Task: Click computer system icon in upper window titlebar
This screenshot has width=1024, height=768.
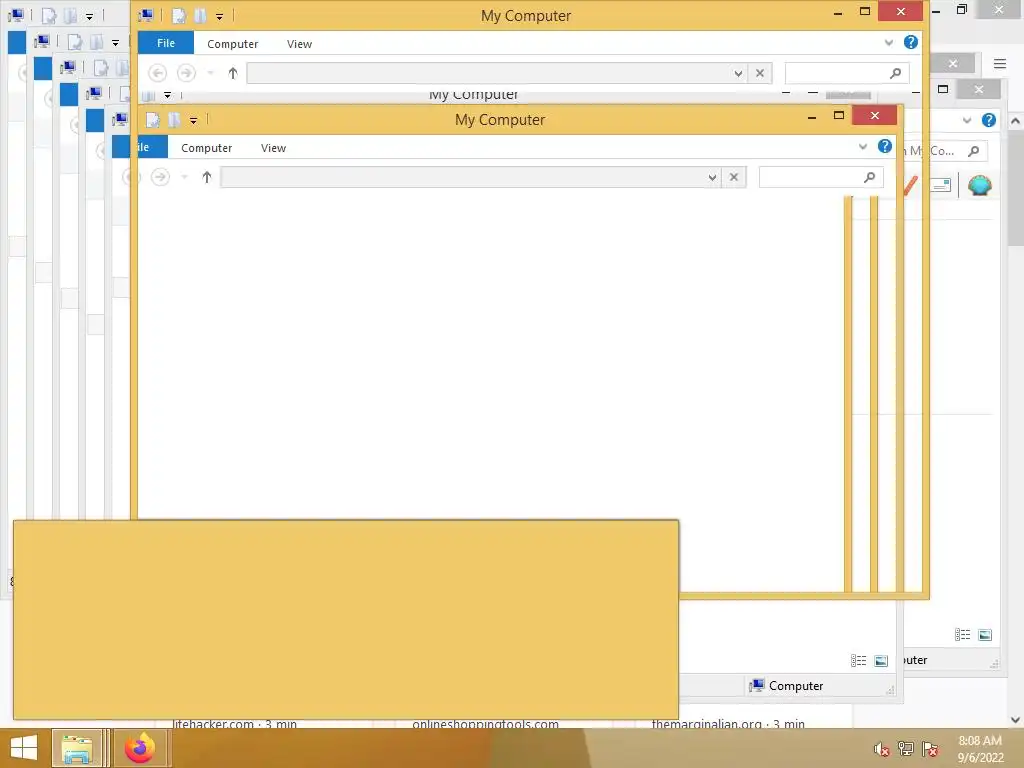Action: pyautogui.click(x=146, y=15)
